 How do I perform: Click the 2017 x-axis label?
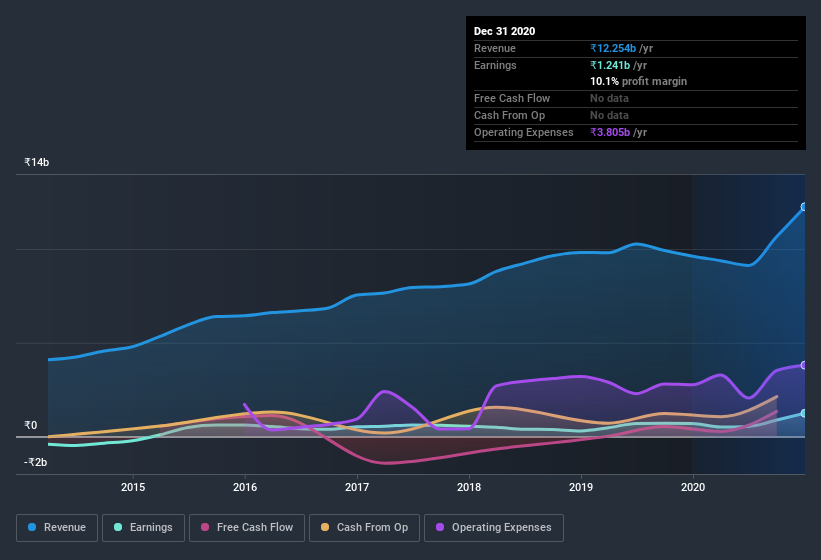point(357,487)
